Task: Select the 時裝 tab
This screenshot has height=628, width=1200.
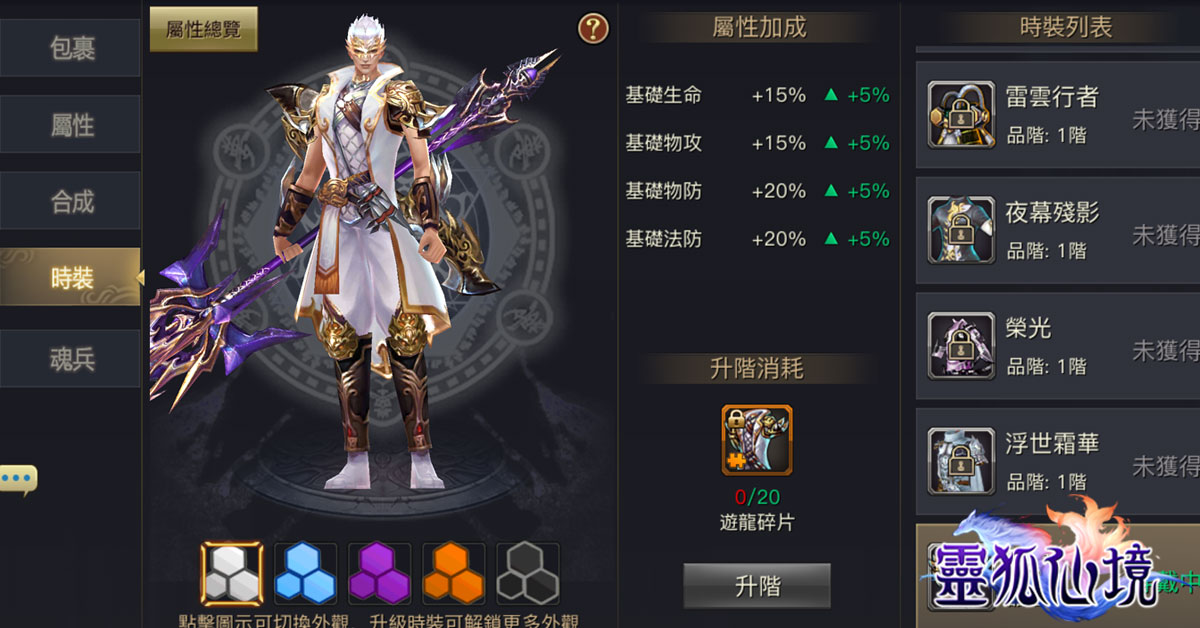Action: pos(70,277)
